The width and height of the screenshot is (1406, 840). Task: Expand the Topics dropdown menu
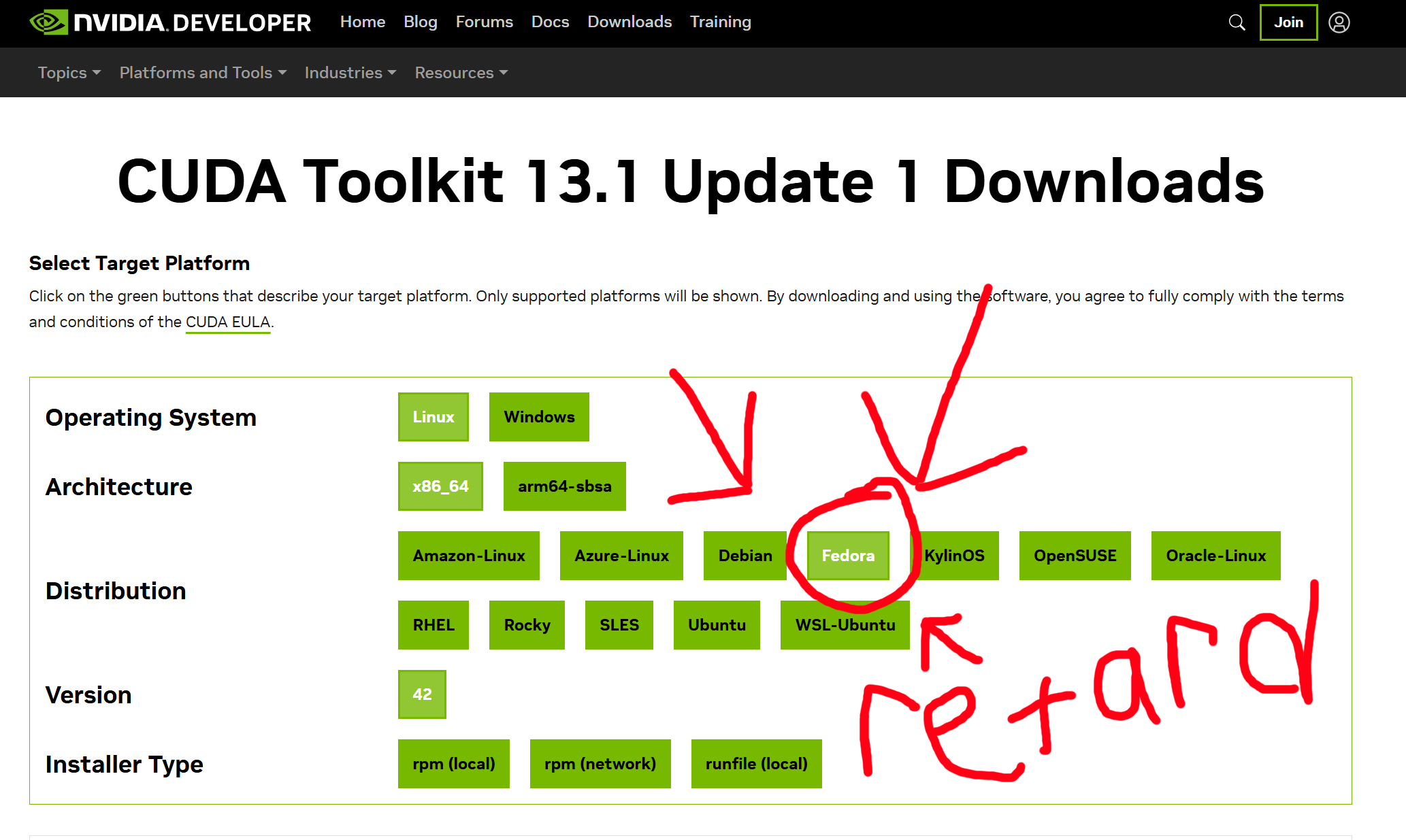pos(69,73)
